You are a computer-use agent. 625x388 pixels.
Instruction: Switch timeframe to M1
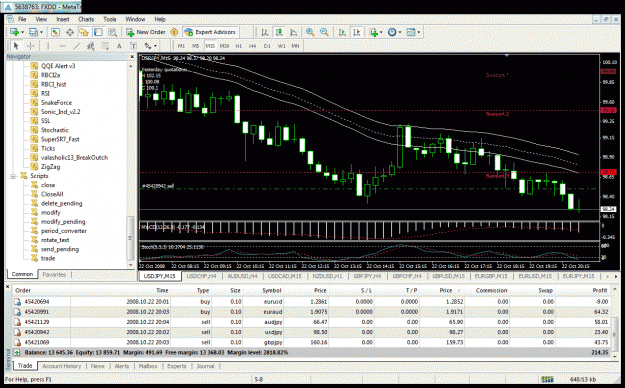(181, 46)
